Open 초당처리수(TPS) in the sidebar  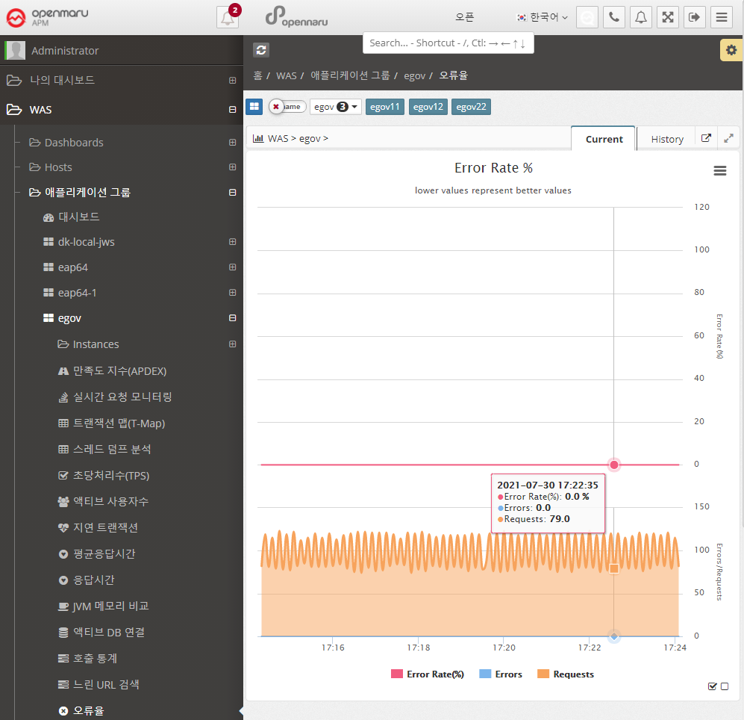coord(110,475)
